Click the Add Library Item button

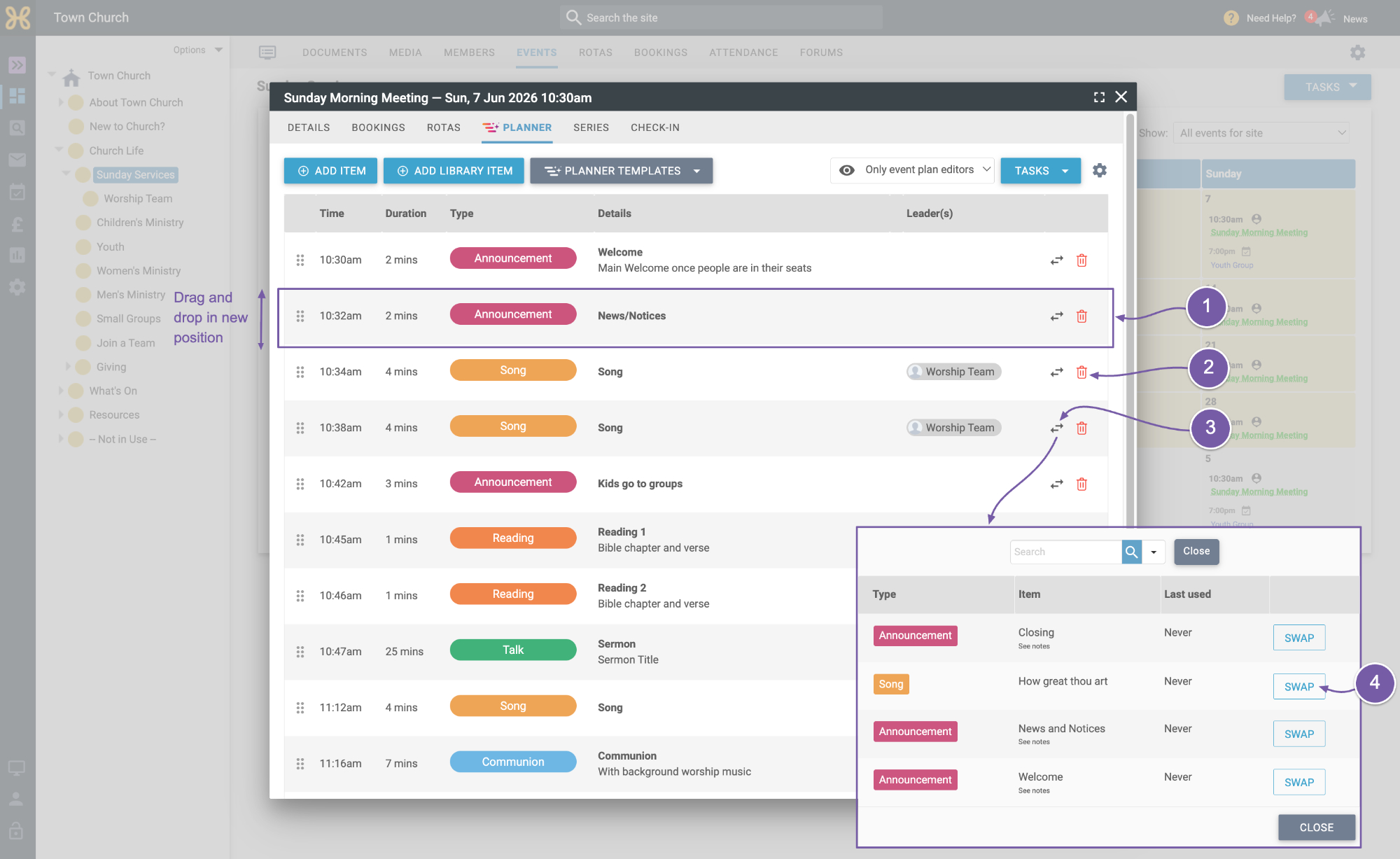454,171
